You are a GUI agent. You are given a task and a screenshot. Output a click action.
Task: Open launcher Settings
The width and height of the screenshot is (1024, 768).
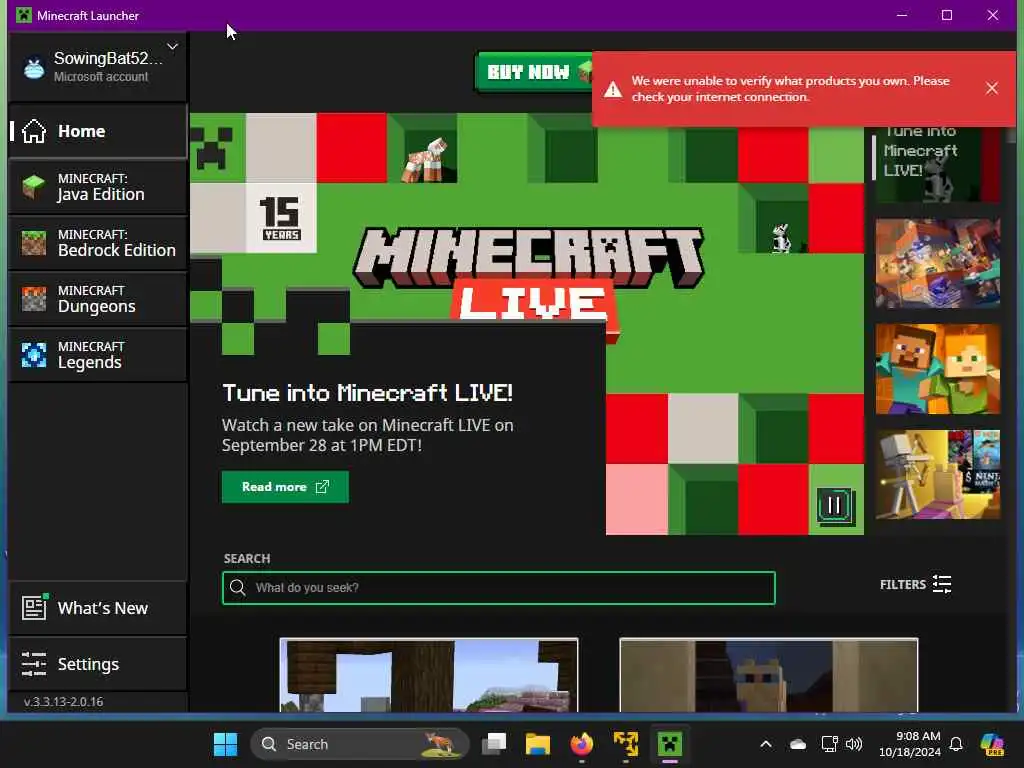(x=98, y=664)
